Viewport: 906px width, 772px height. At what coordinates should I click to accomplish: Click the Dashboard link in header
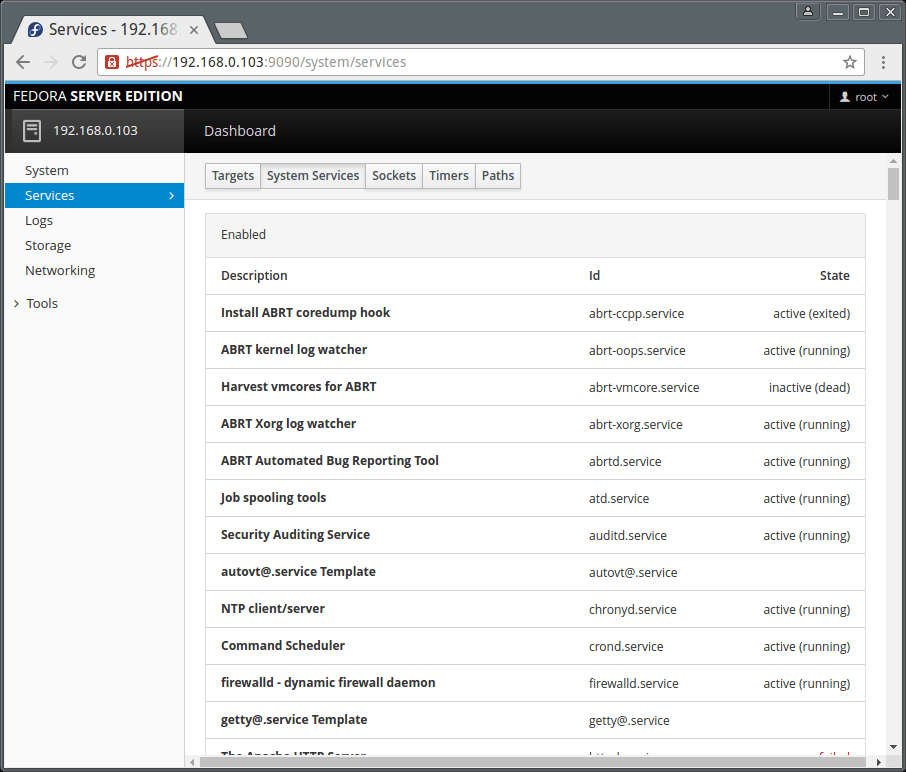240,131
